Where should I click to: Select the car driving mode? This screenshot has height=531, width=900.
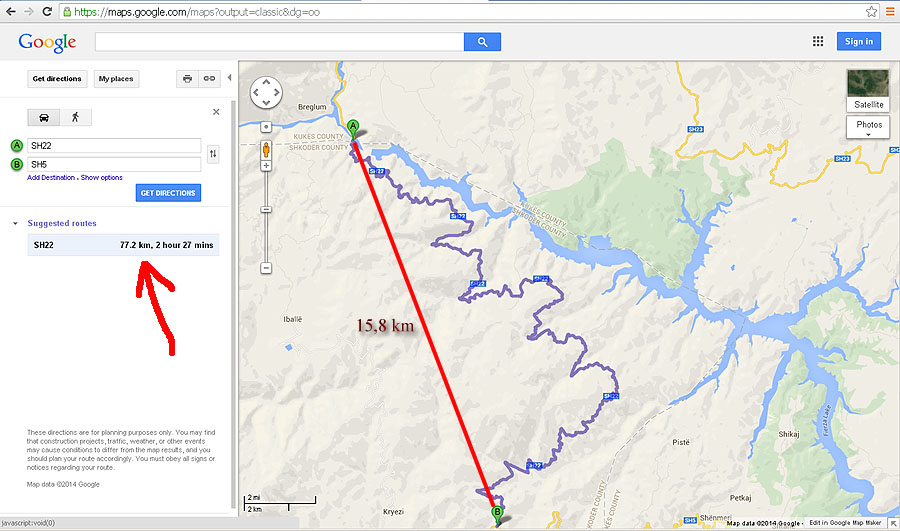[44, 118]
